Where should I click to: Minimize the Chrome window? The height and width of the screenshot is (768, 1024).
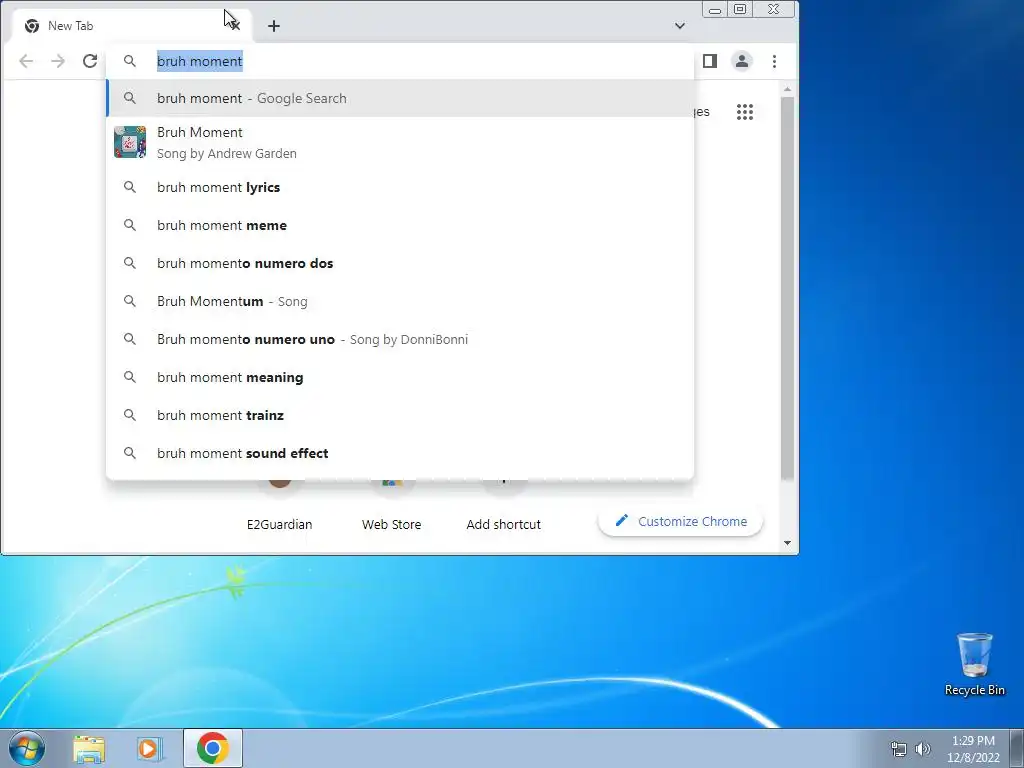(x=715, y=10)
